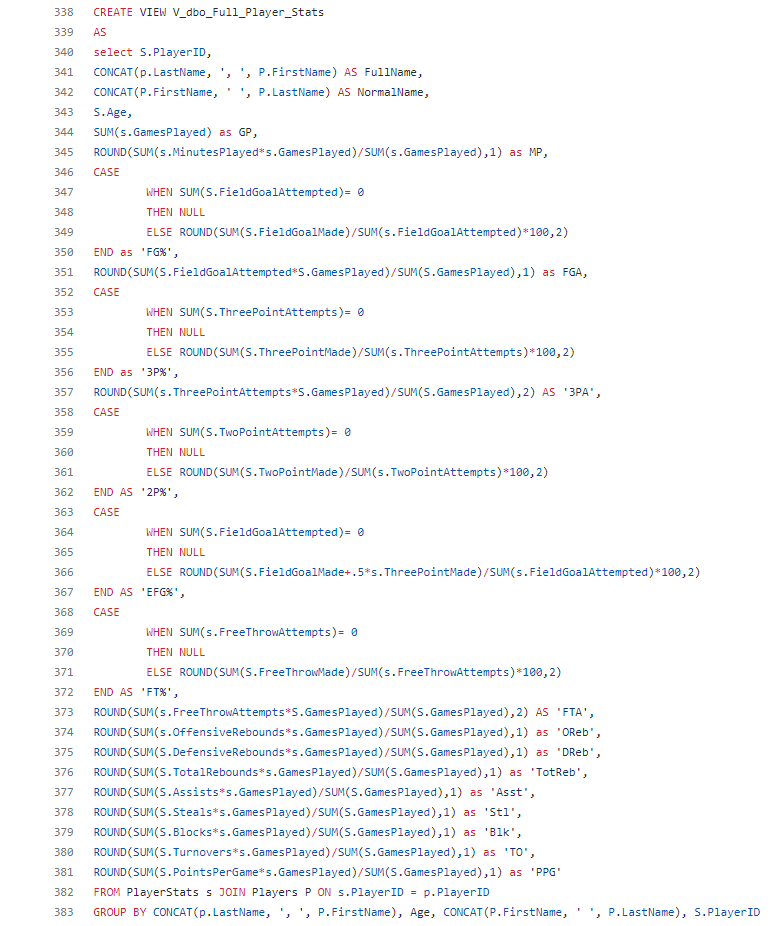This screenshot has height=926, width=776.
Task: Select line number 345 in the gutter
Action: [63, 152]
